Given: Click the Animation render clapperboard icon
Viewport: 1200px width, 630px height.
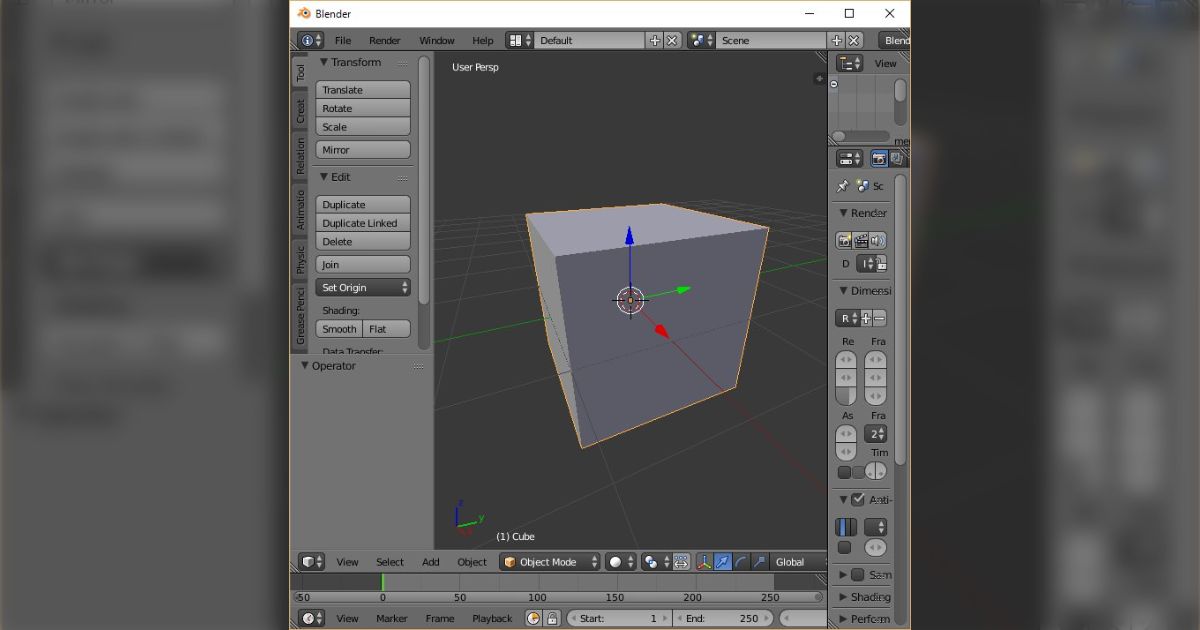Looking at the screenshot, I should pos(861,240).
